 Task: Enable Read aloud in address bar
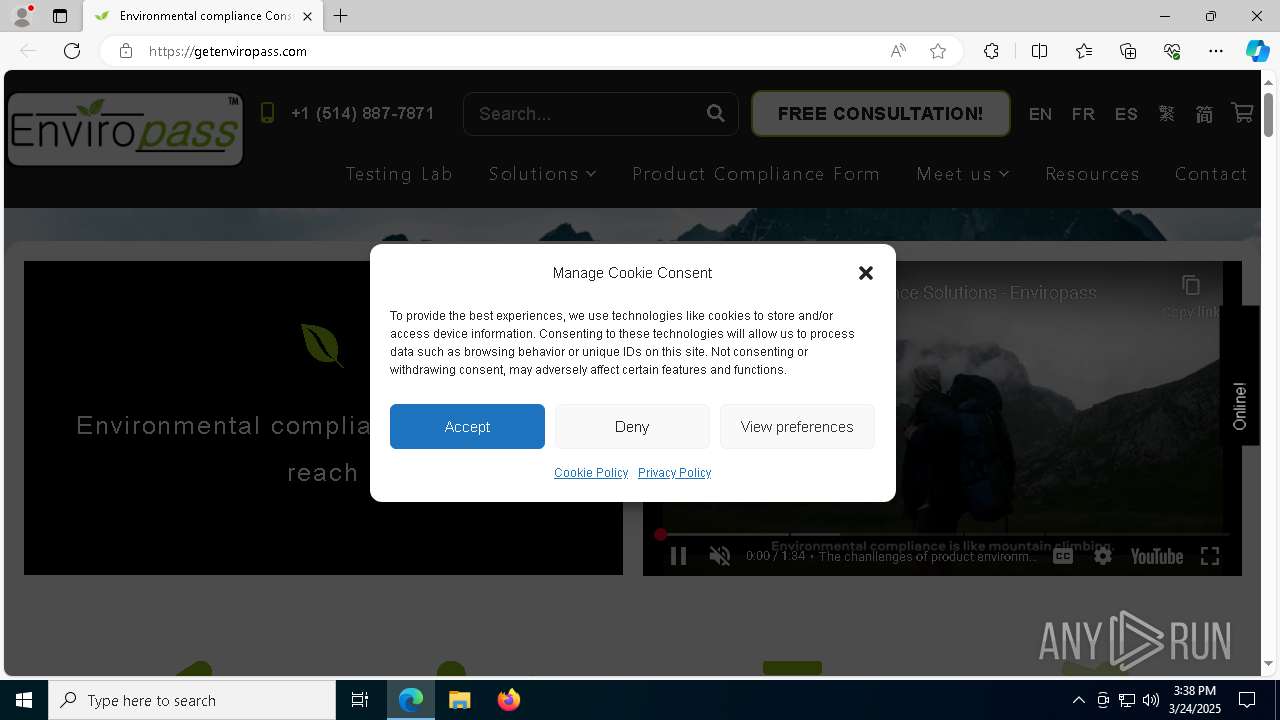[898, 51]
